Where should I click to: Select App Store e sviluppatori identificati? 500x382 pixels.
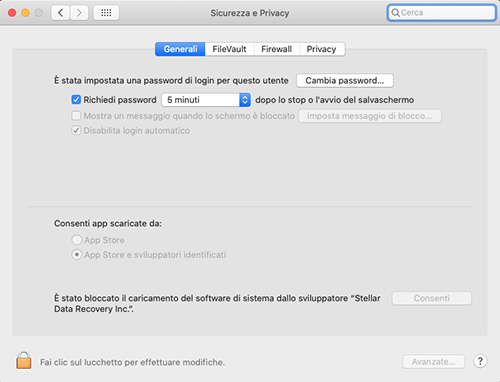pos(77,255)
